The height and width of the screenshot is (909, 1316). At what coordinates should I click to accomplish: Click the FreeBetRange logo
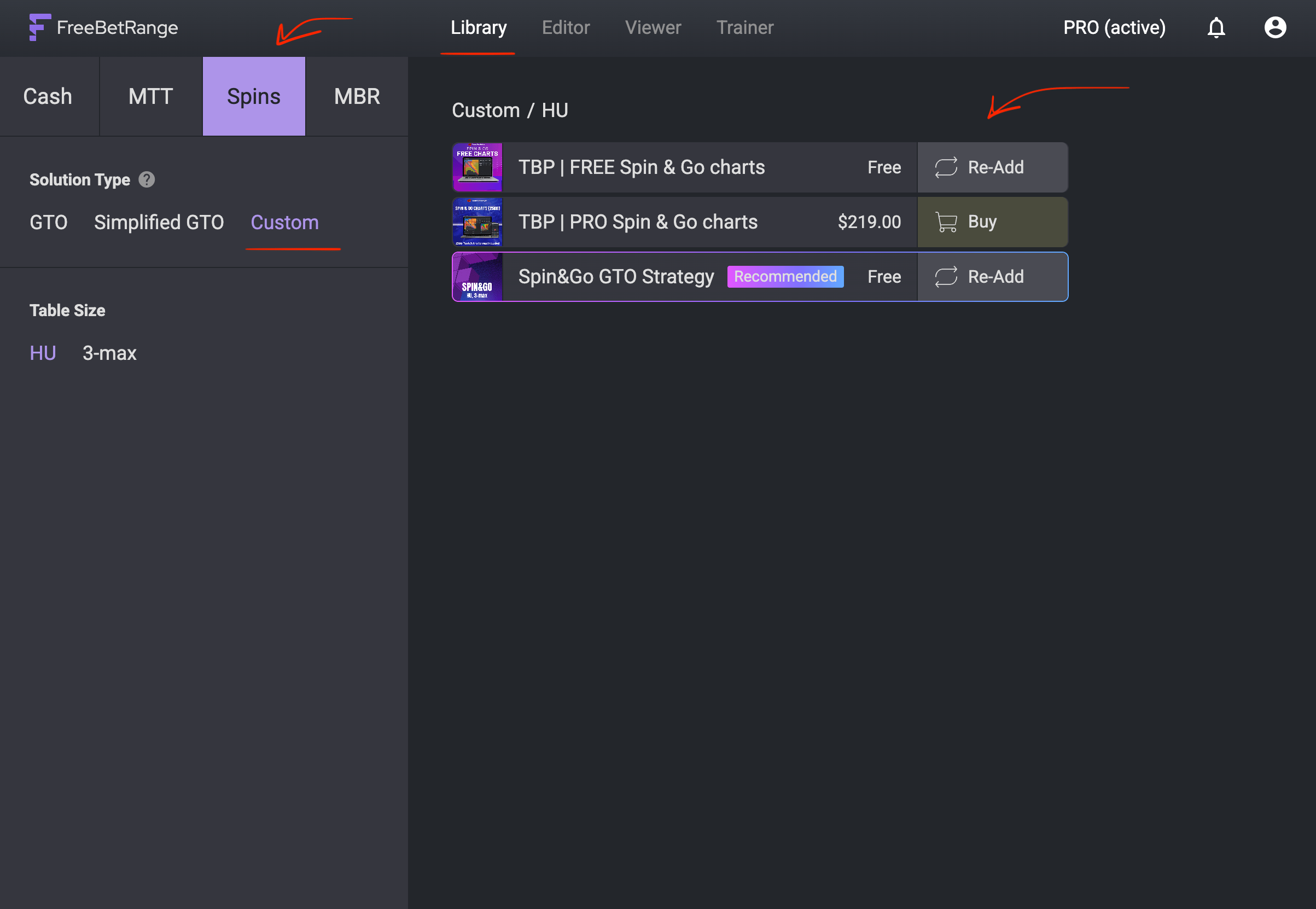pos(102,27)
